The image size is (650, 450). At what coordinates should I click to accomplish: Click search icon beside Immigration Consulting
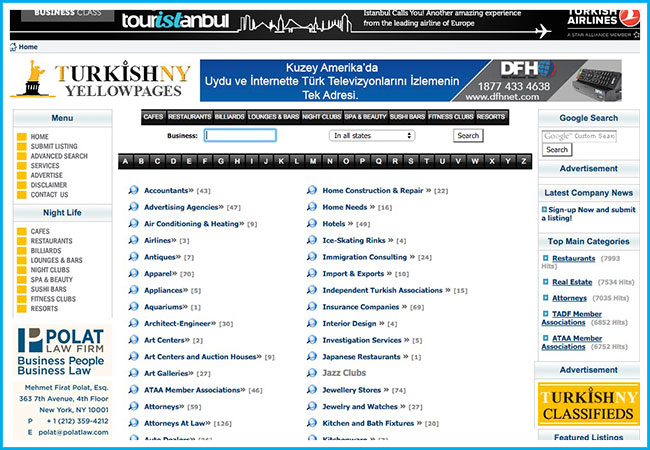(312, 257)
